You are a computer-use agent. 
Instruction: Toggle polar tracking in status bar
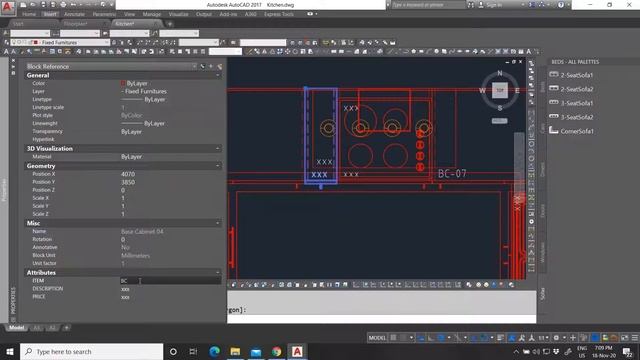[441, 338]
